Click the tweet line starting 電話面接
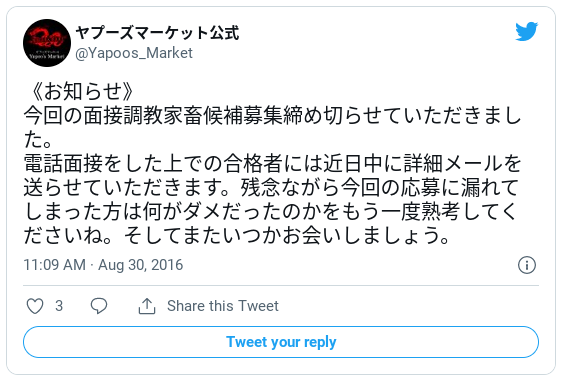The image size is (563, 380). (x=272, y=163)
